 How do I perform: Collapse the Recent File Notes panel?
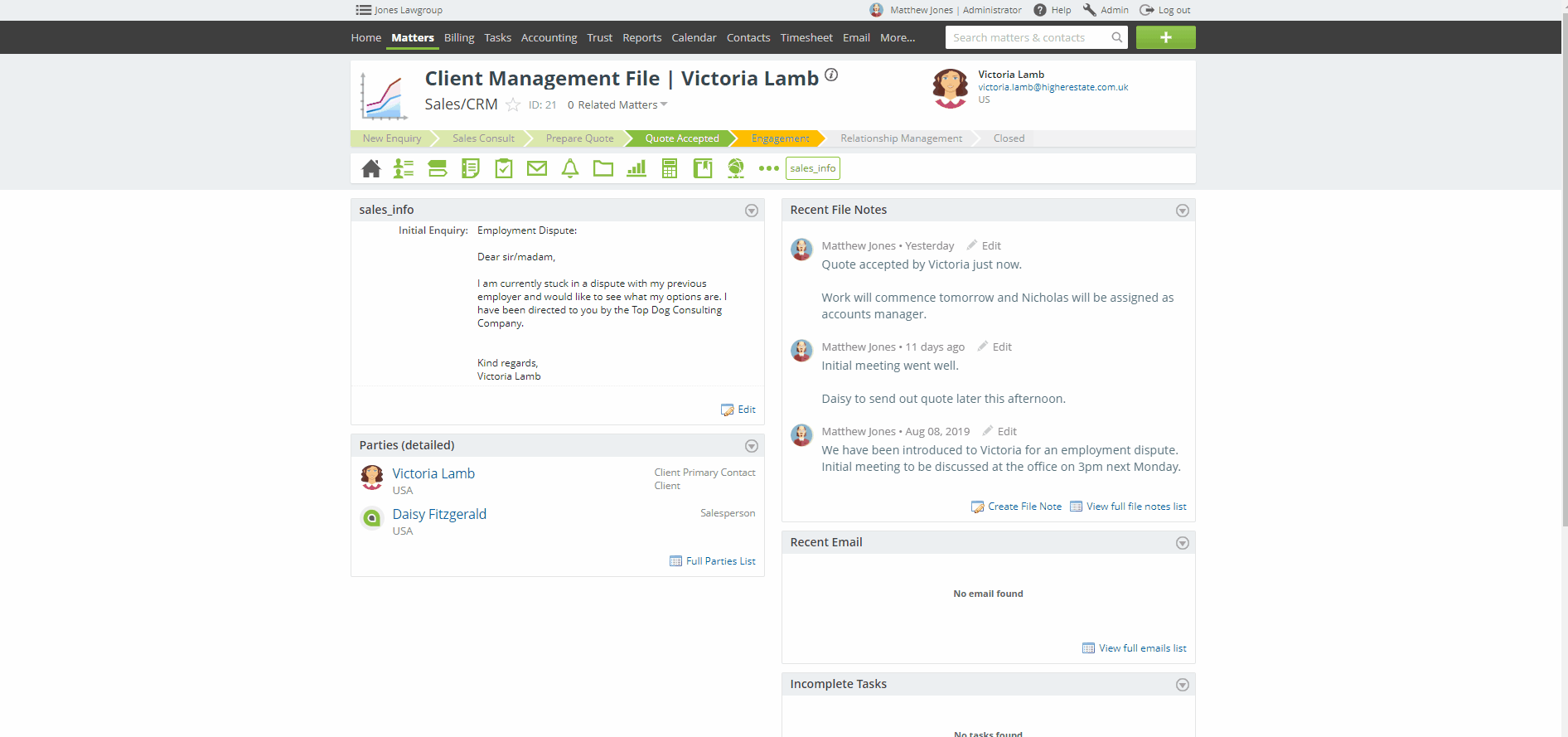click(1182, 211)
